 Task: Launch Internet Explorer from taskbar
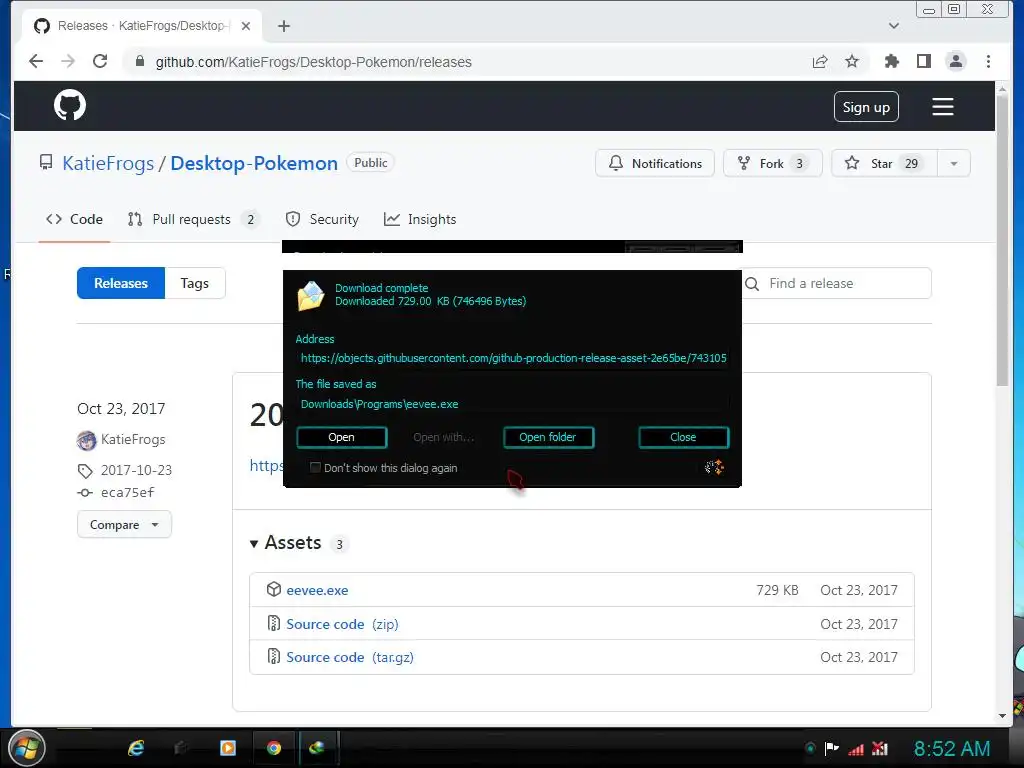[x=136, y=748]
